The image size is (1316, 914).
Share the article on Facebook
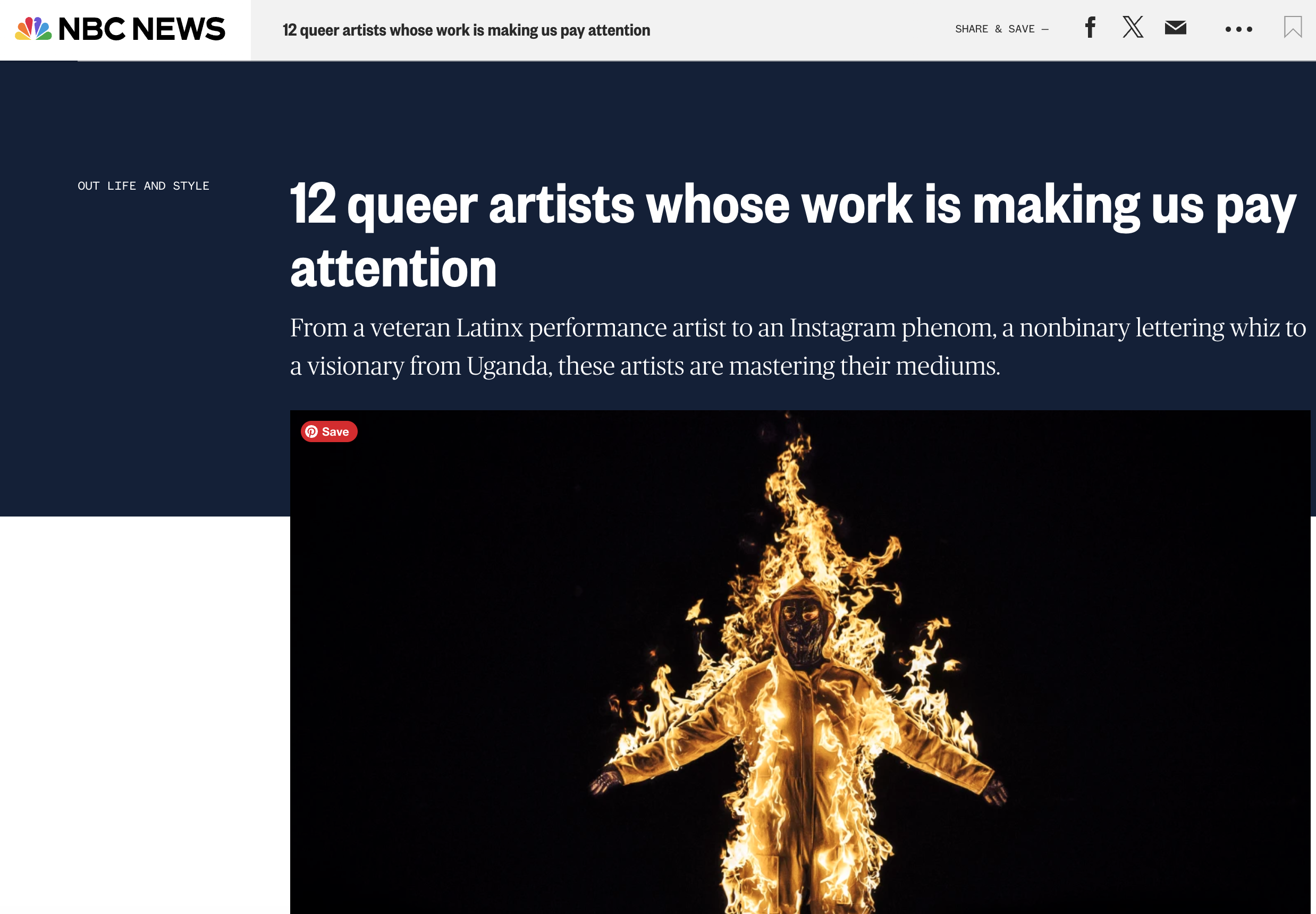pos(1090,28)
